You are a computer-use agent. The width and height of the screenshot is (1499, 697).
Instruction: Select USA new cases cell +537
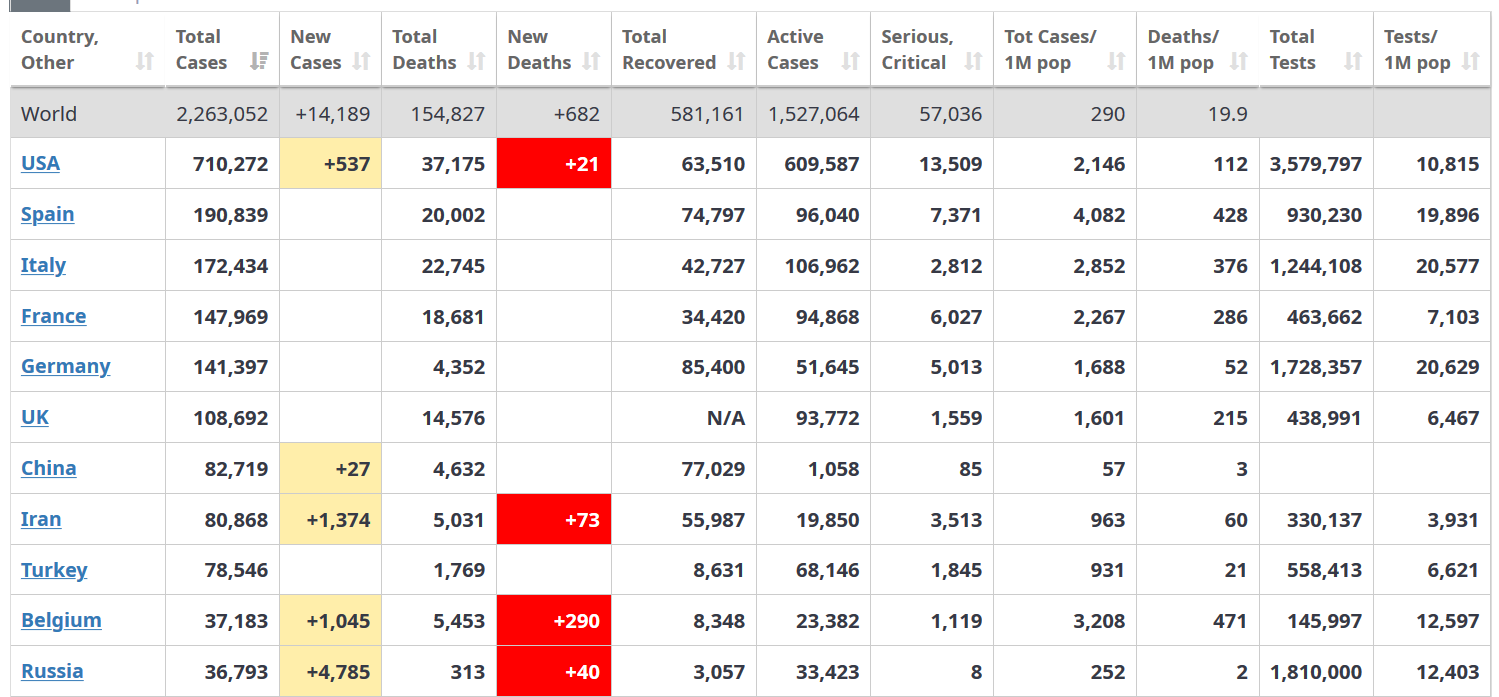coord(331,163)
